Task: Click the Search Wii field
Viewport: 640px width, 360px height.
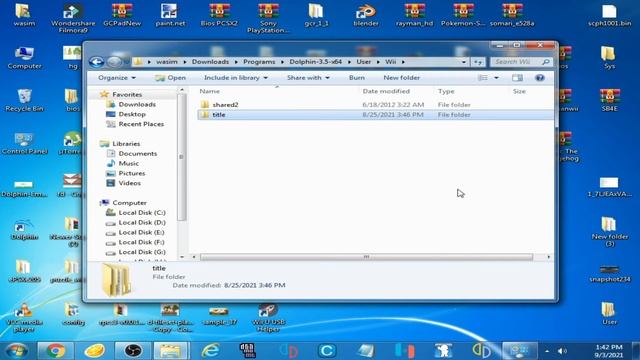Action: [521, 62]
